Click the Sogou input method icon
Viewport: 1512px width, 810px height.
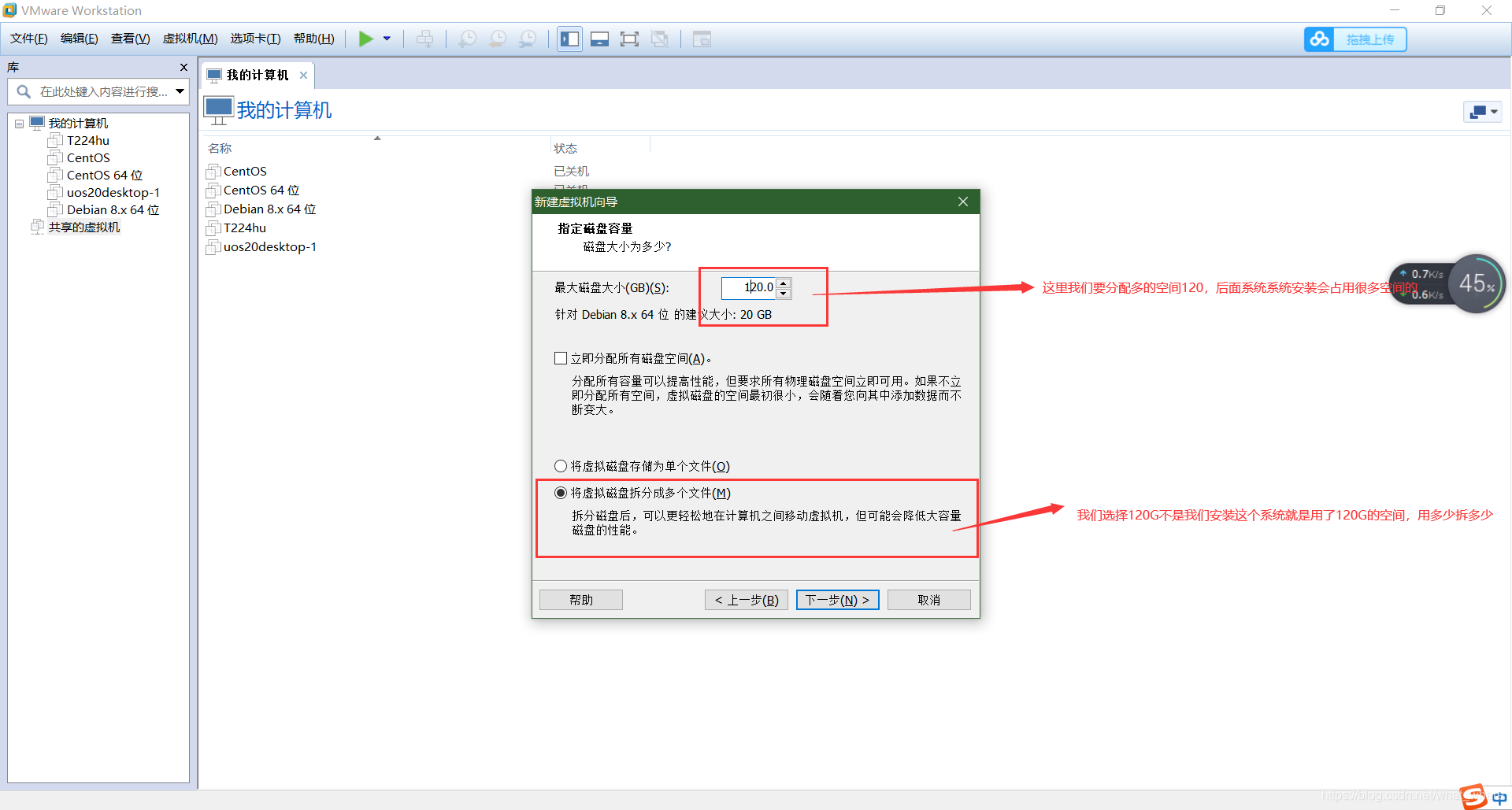pos(1473,797)
